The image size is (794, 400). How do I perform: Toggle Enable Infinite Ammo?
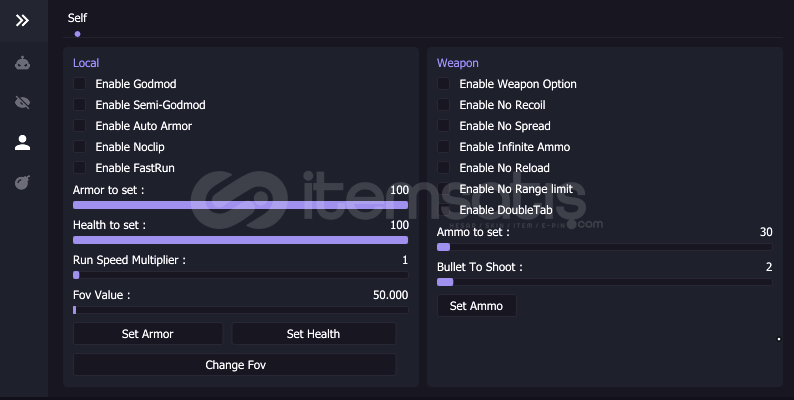[x=444, y=147]
